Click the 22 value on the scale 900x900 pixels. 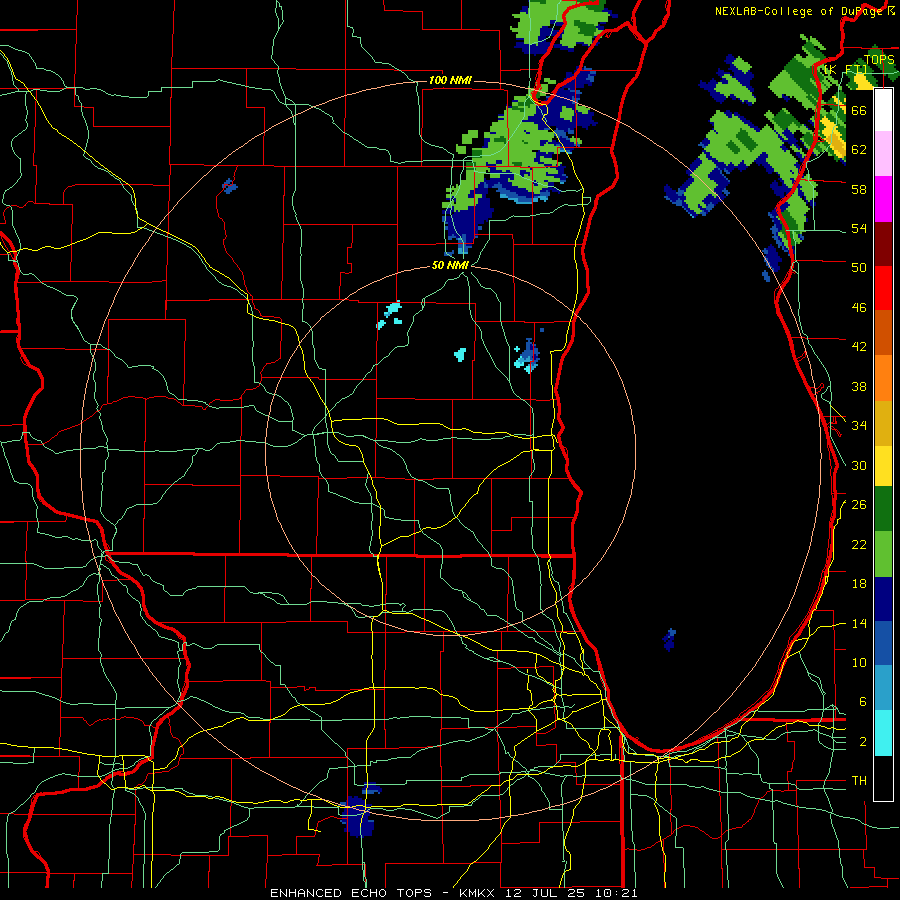[859, 545]
